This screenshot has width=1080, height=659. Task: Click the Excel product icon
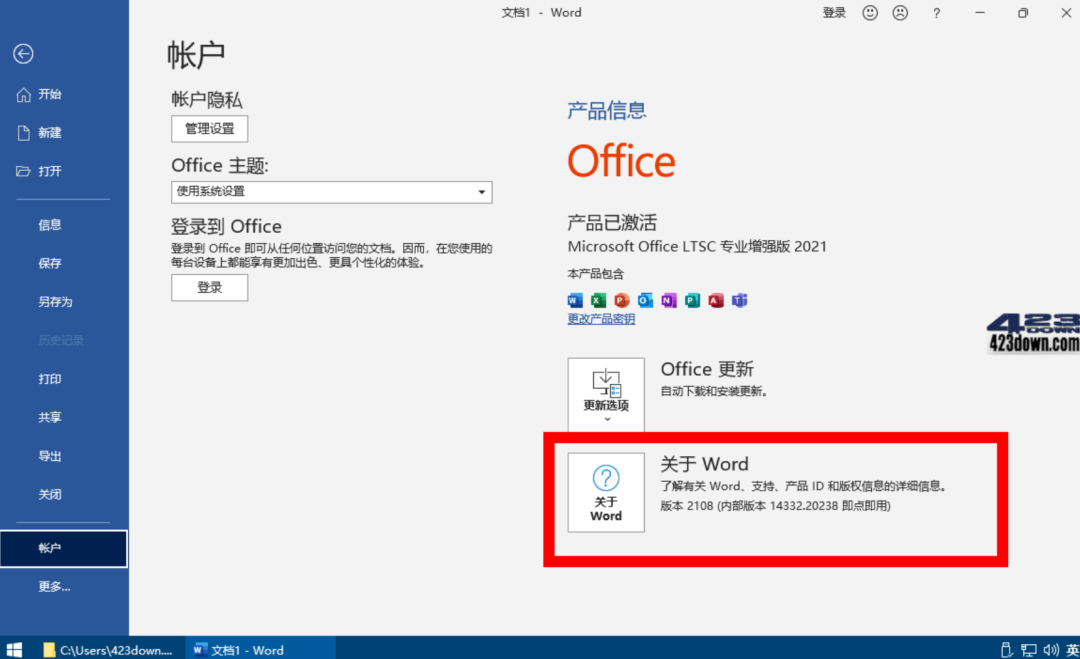click(x=599, y=300)
